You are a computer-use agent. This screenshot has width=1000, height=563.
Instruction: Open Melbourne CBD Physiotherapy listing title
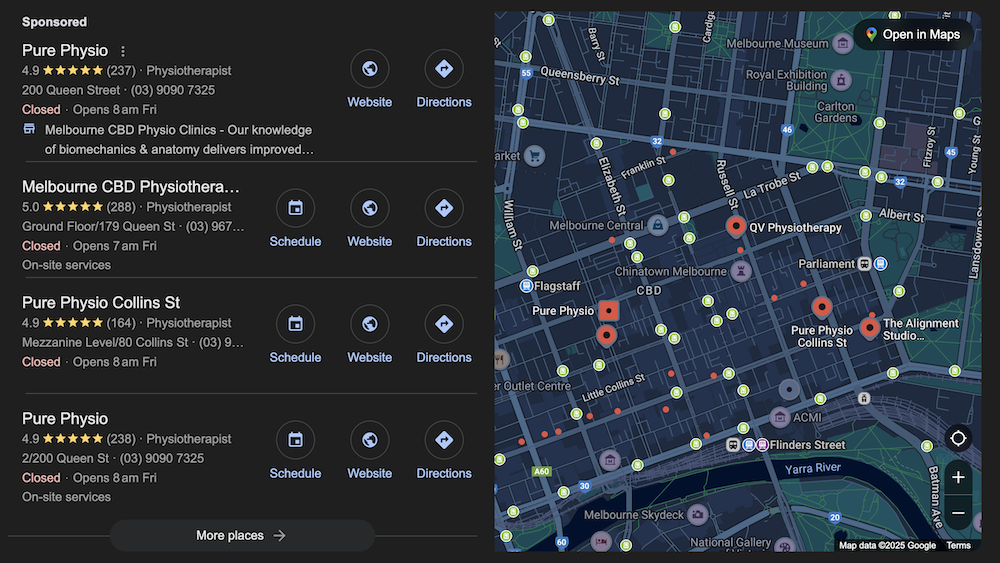click(131, 187)
